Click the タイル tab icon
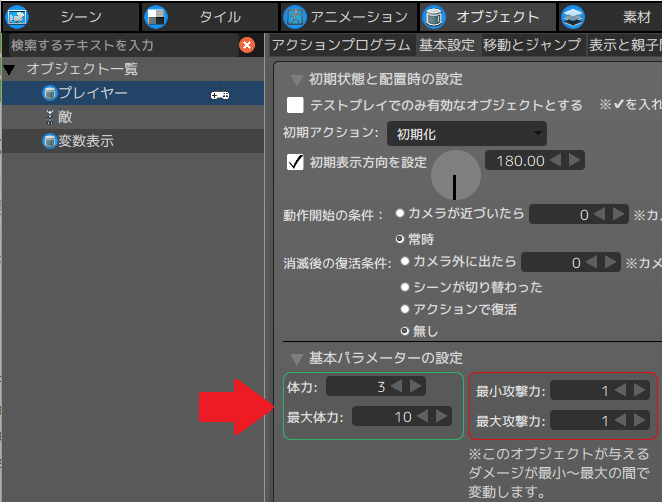The image size is (662, 502). [156, 17]
